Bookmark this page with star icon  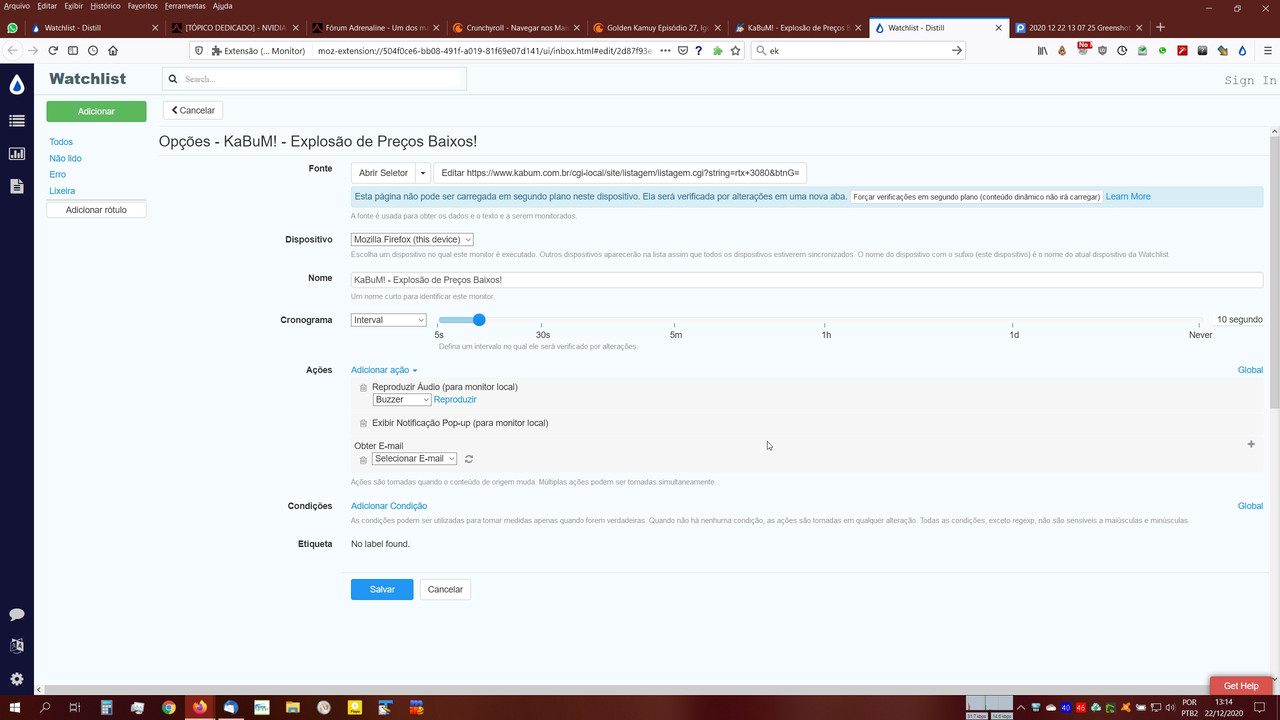736,50
